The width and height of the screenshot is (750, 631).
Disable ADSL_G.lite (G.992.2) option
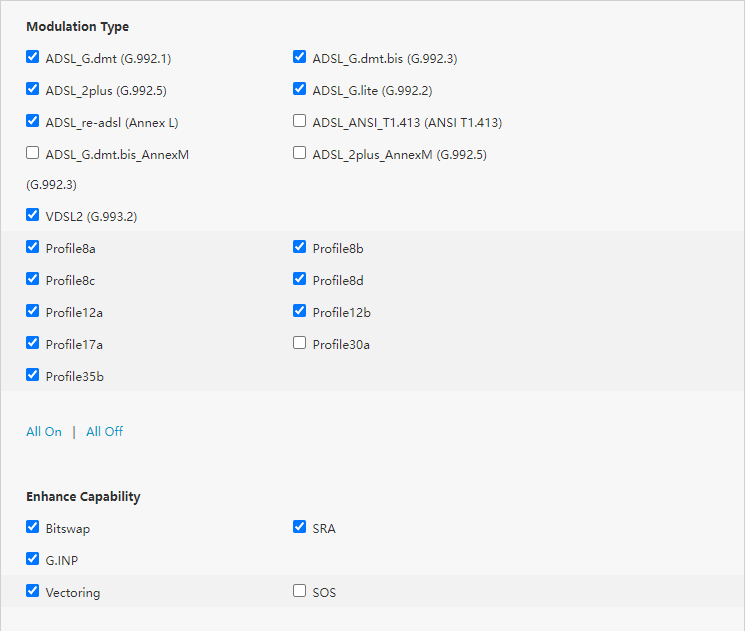(x=299, y=89)
